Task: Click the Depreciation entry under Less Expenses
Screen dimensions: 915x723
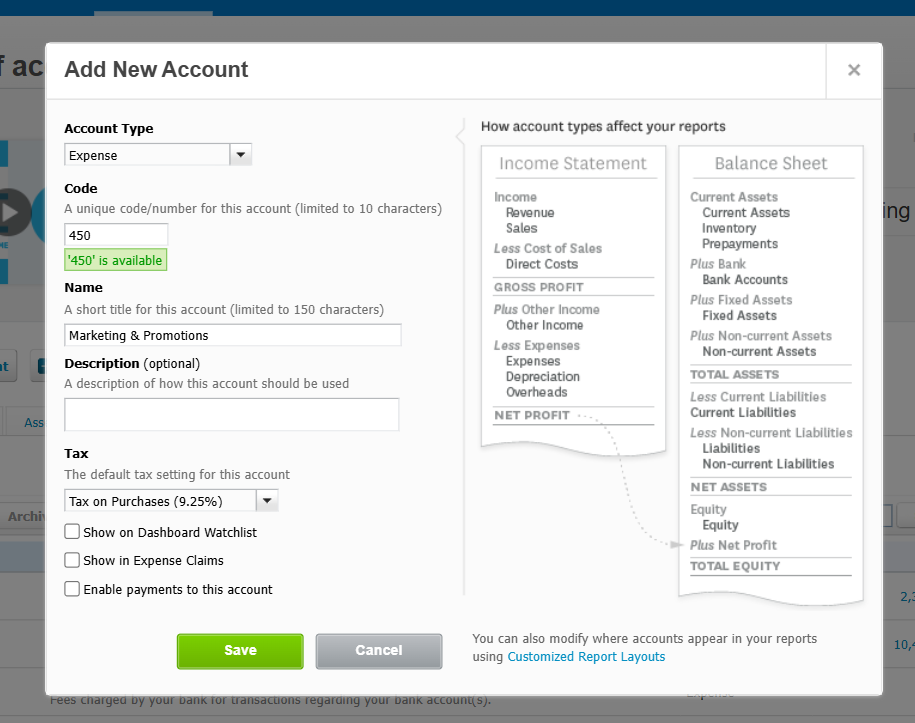Action: click(543, 376)
